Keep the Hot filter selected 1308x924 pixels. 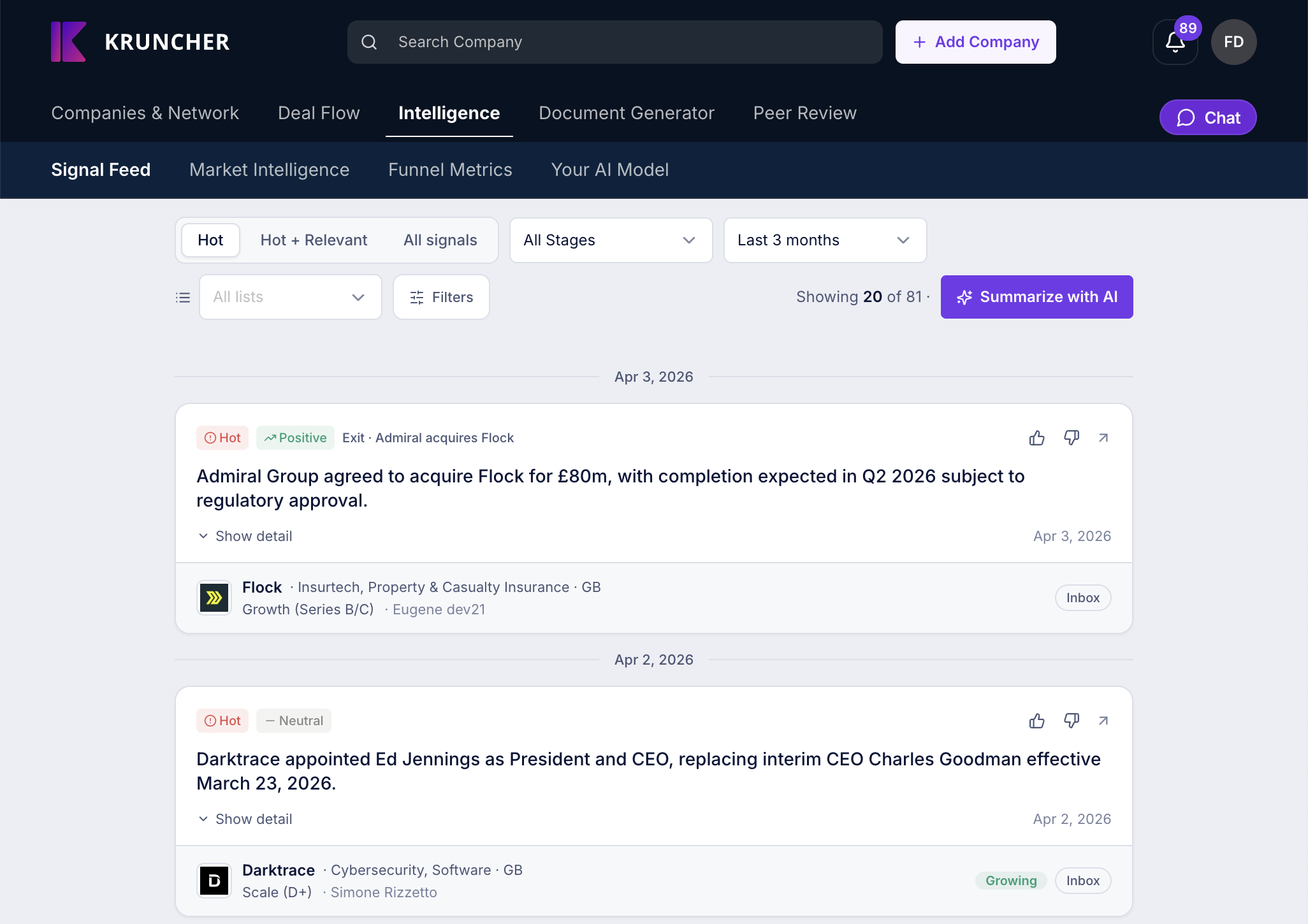tap(210, 240)
